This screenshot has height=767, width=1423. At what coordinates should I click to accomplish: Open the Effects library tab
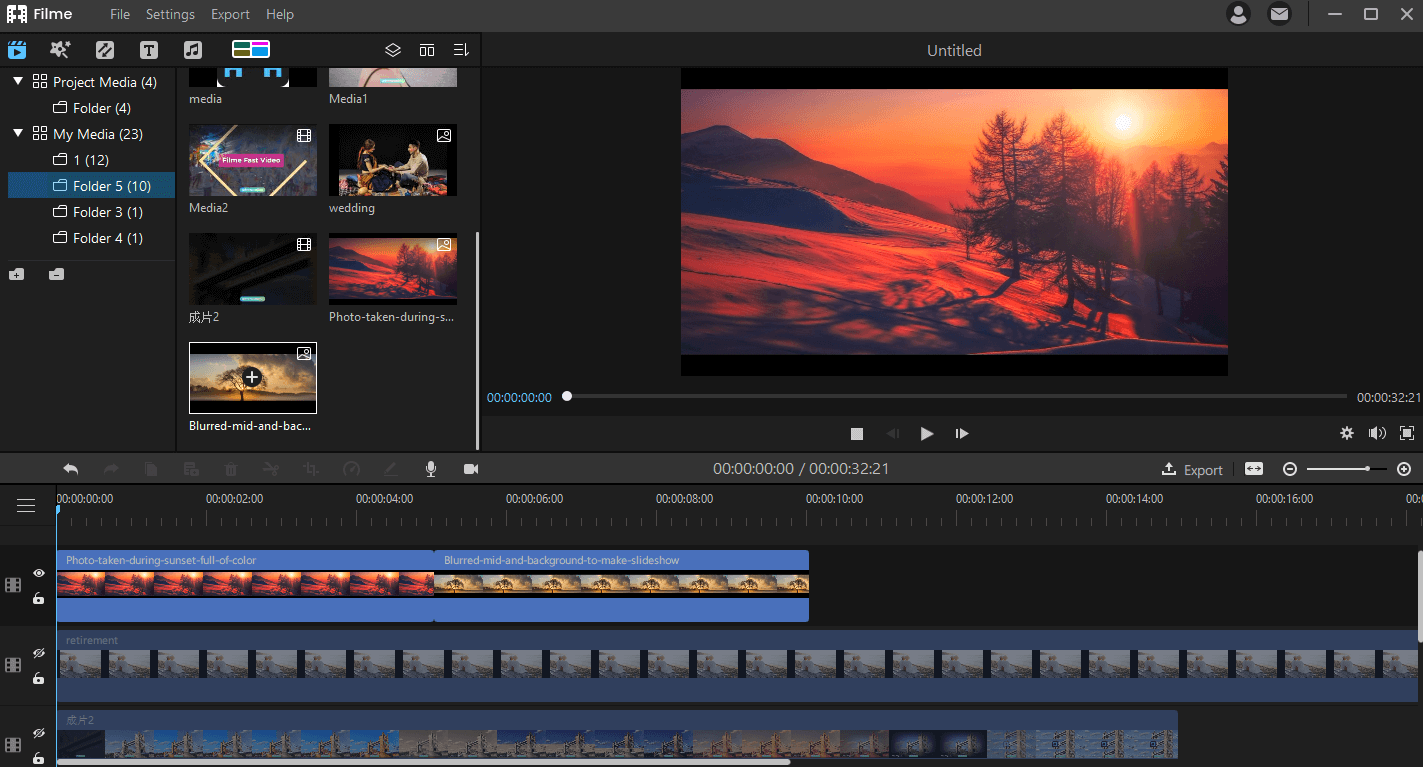click(60, 50)
